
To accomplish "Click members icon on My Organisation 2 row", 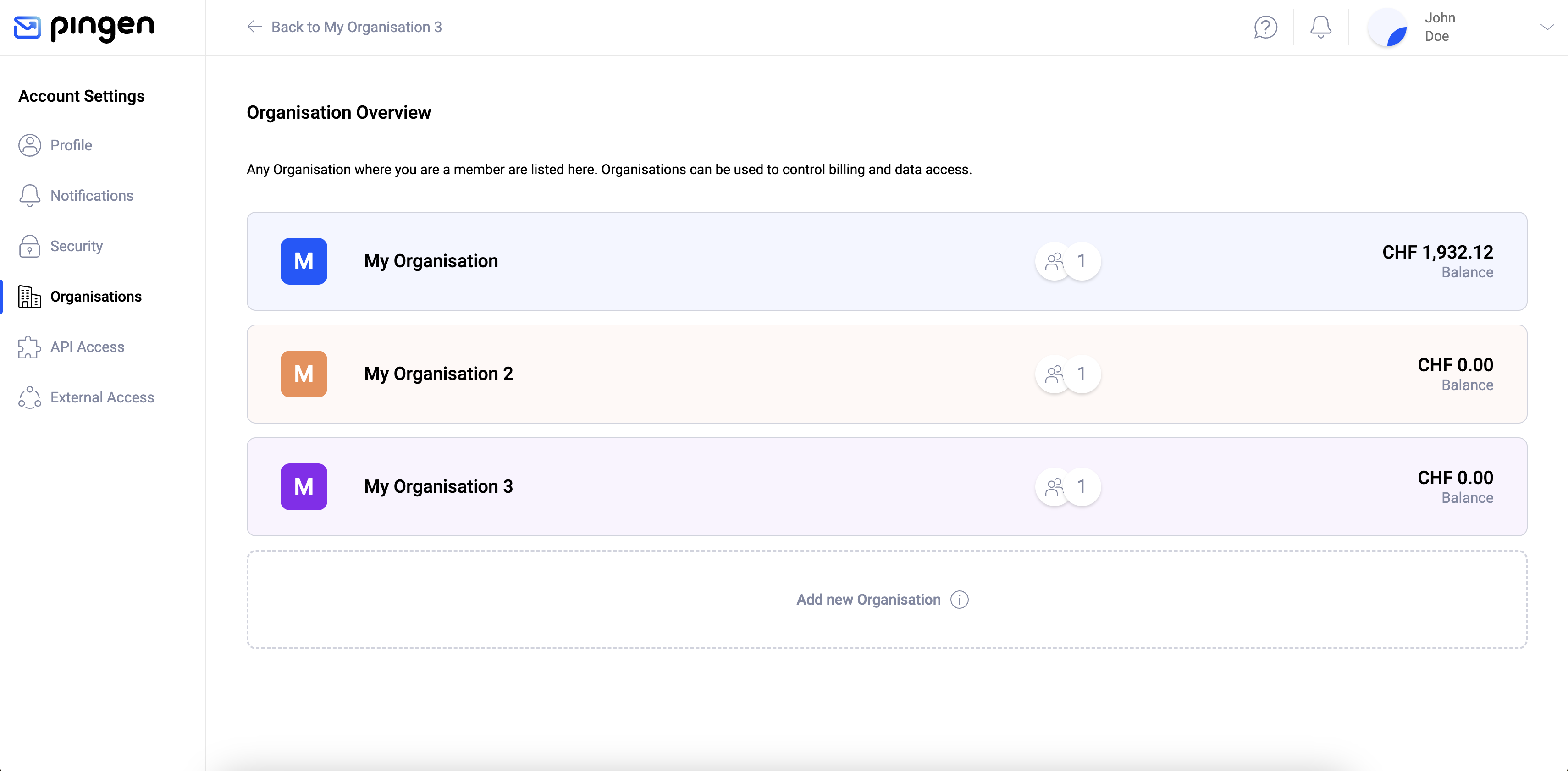I will click(x=1054, y=374).
